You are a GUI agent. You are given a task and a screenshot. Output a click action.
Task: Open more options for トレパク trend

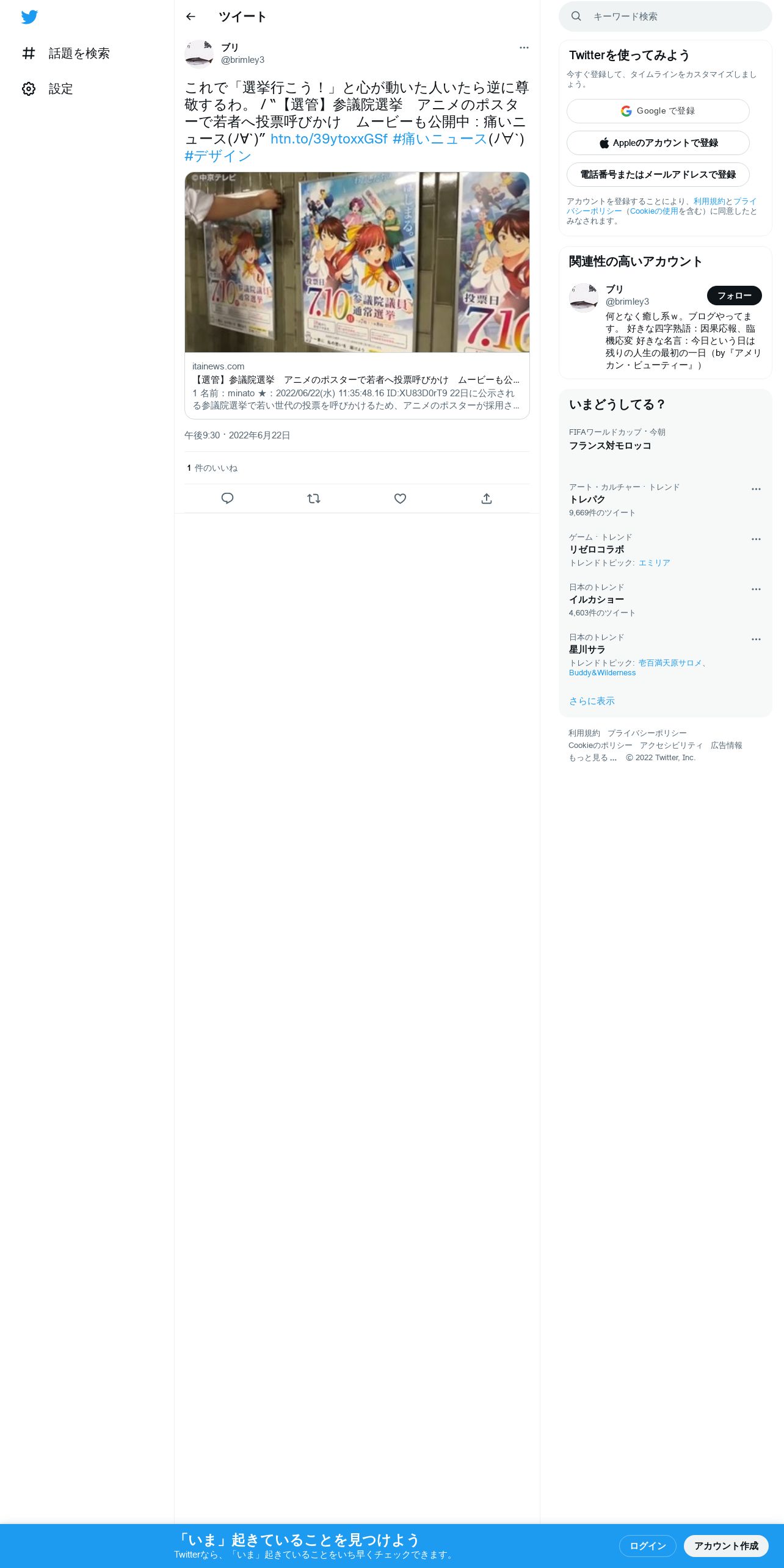(x=756, y=489)
